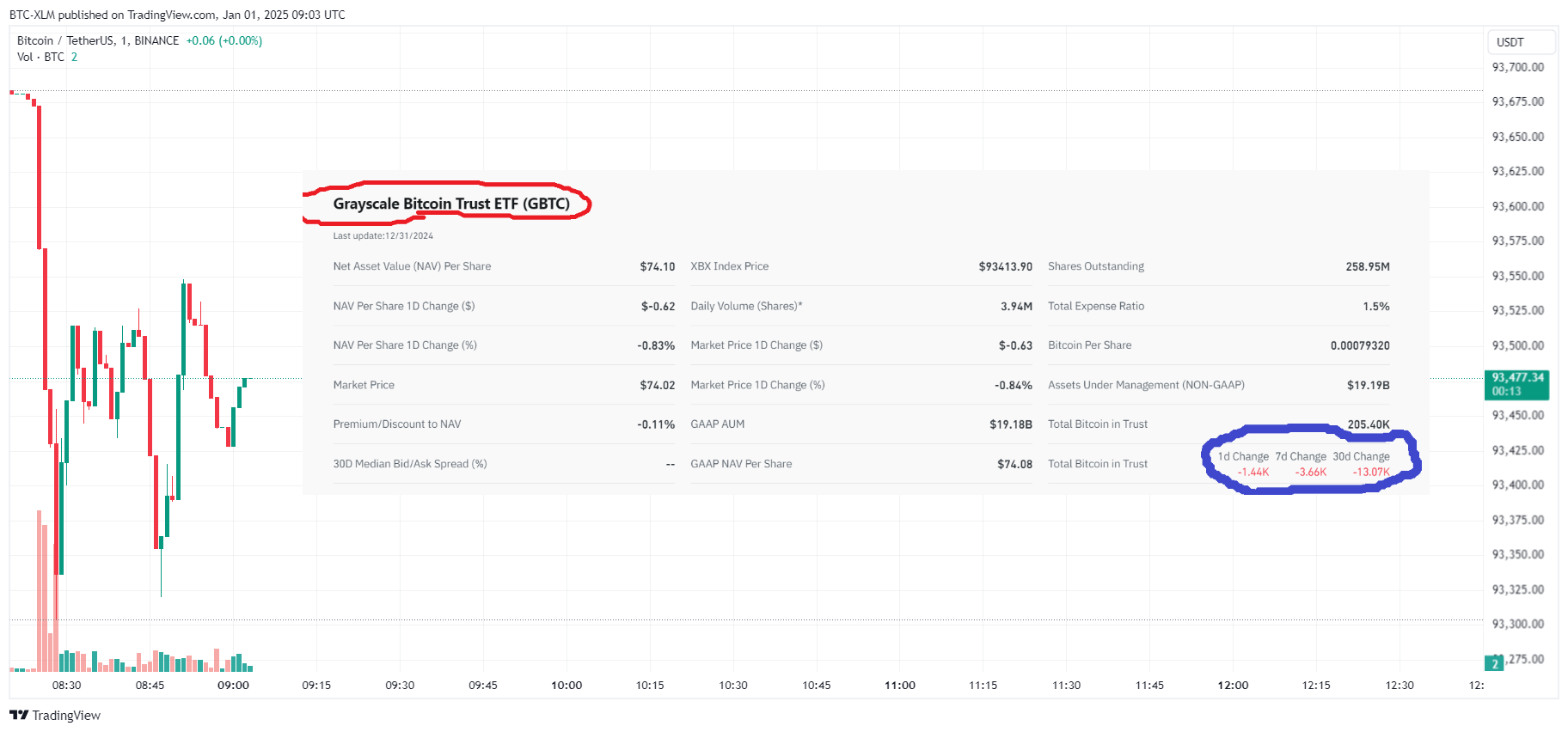Click 'NAV Per Share 1D Change ($)' label
Image resolution: width=1568 pixels, height=732 pixels.
pyautogui.click(x=404, y=306)
